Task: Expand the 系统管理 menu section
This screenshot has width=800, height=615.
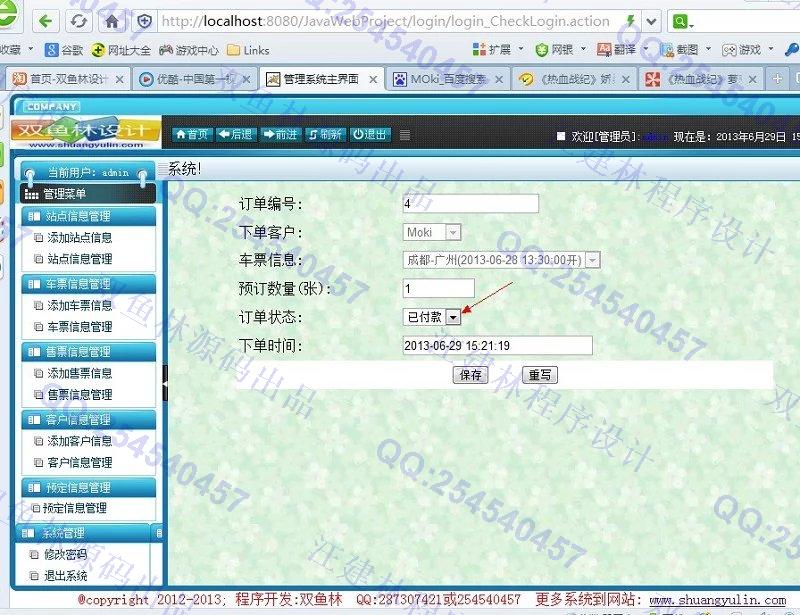Action: [x=84, y=533]
